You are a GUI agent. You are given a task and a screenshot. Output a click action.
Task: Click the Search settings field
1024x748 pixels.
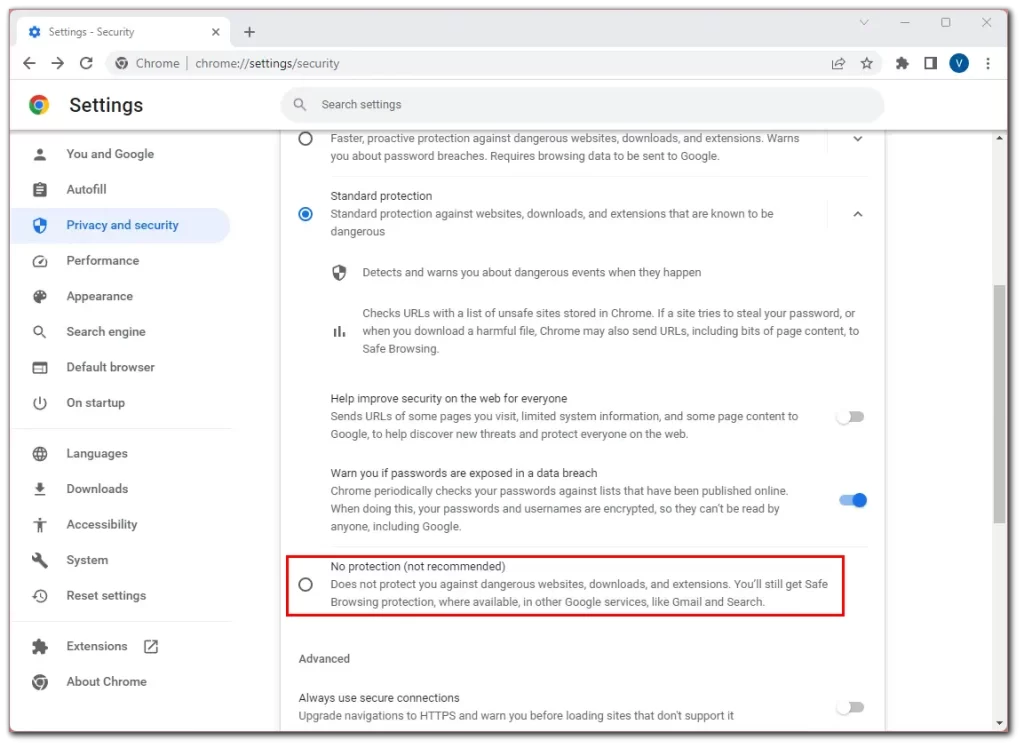[x=583, y=105]
